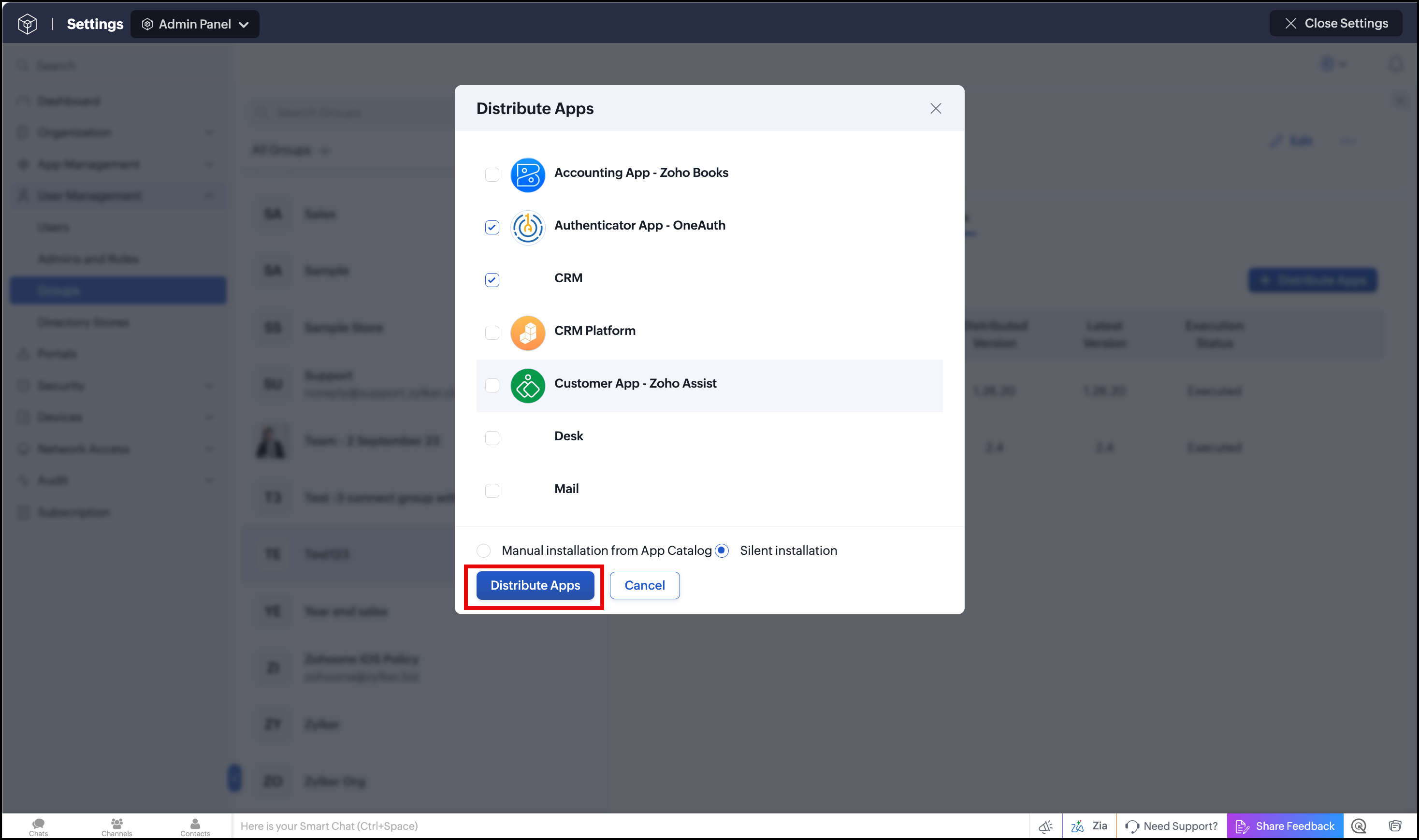Select Manual installation from App Catalog
This screenshot has width=1419, height=840.
click(x=483, y=550)
